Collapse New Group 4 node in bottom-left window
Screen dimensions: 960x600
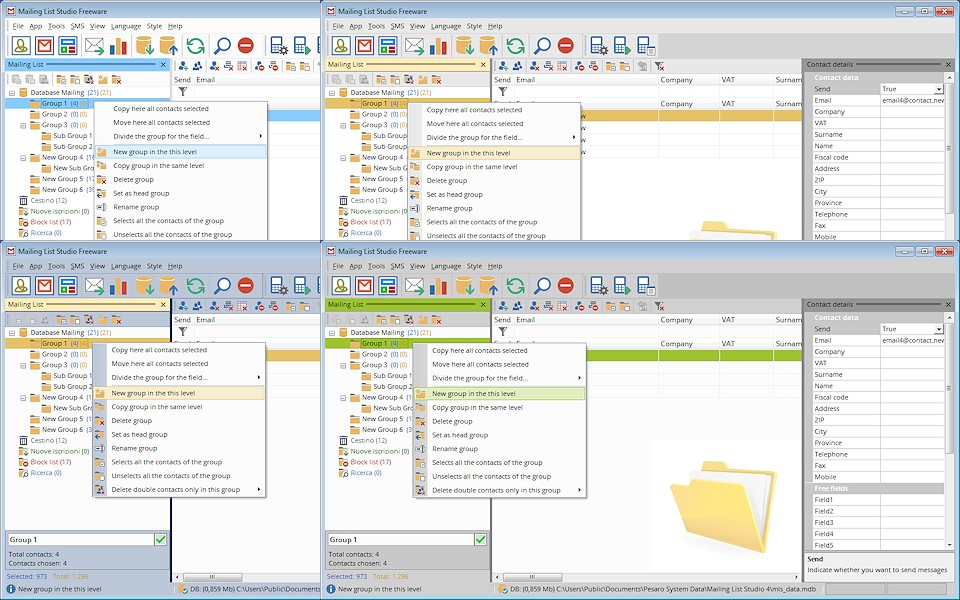pyautogui.click(x=23, y=398)
